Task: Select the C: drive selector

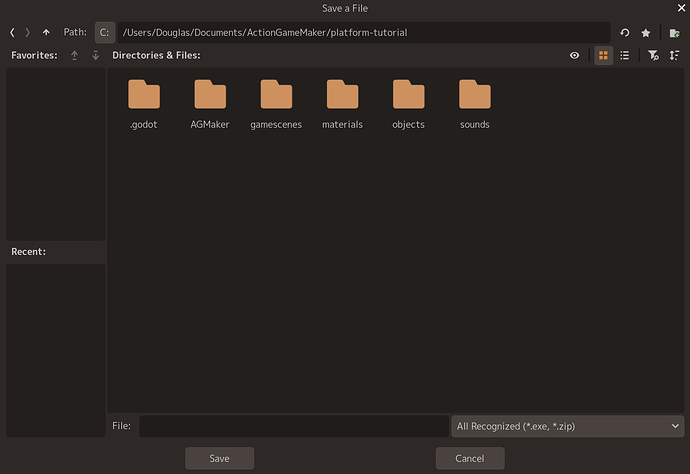Action: click(105, 33)
